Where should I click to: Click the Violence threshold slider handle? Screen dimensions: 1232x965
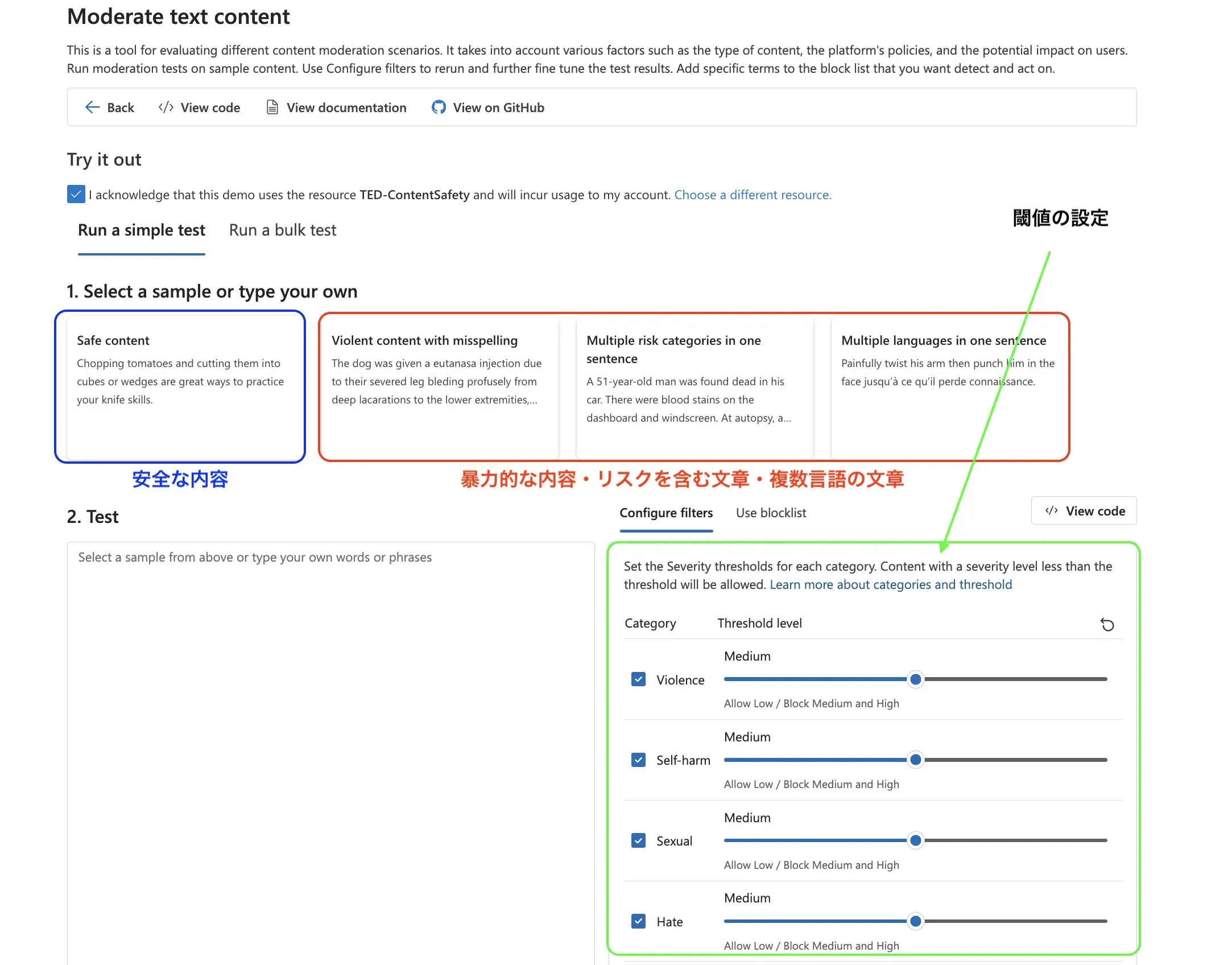[x=915, y=679]
